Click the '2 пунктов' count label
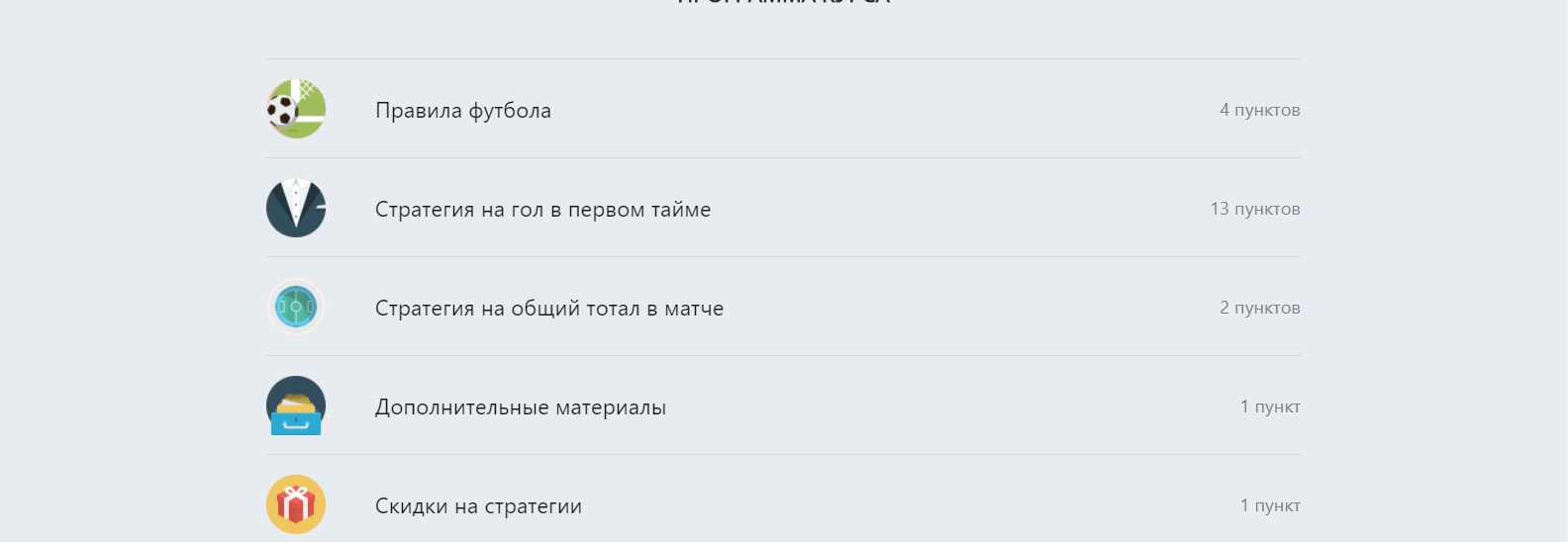The image size is (1568, 542). click(x=1259, y=308)
